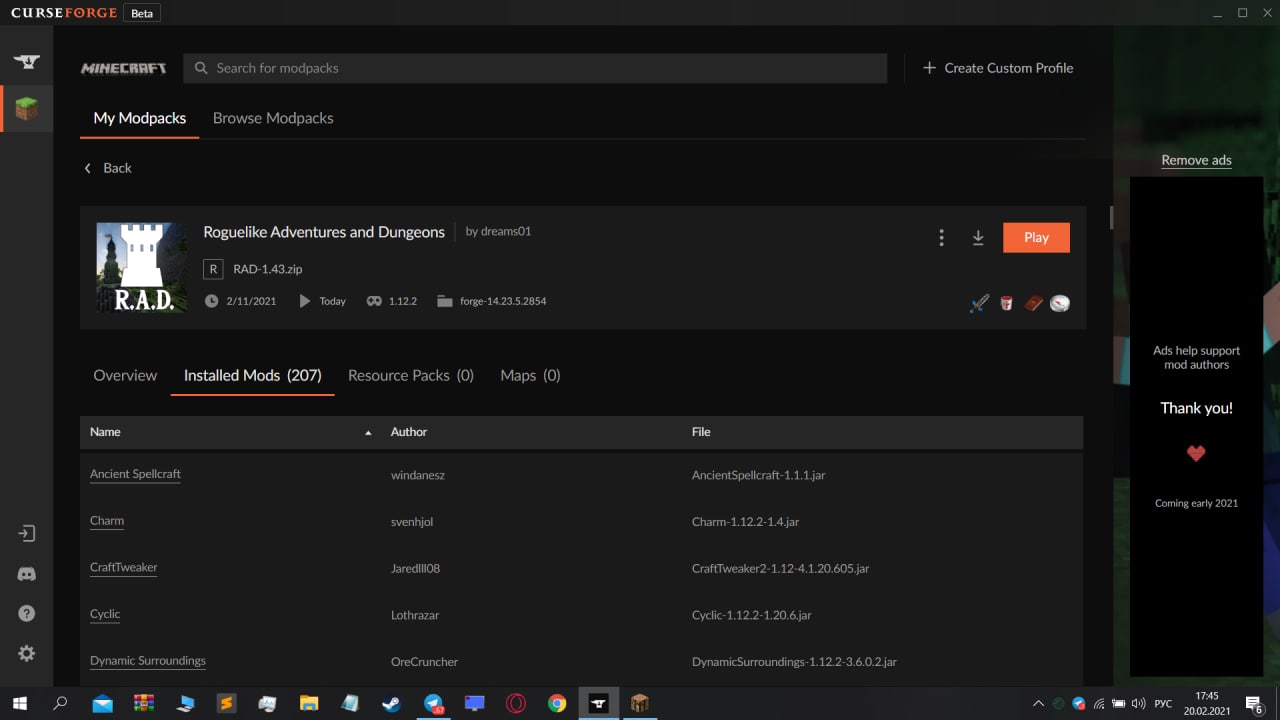This screenshot has width=1280, height=720.
Task: Open Steam from the taskbar
Action: click(391, 703)
